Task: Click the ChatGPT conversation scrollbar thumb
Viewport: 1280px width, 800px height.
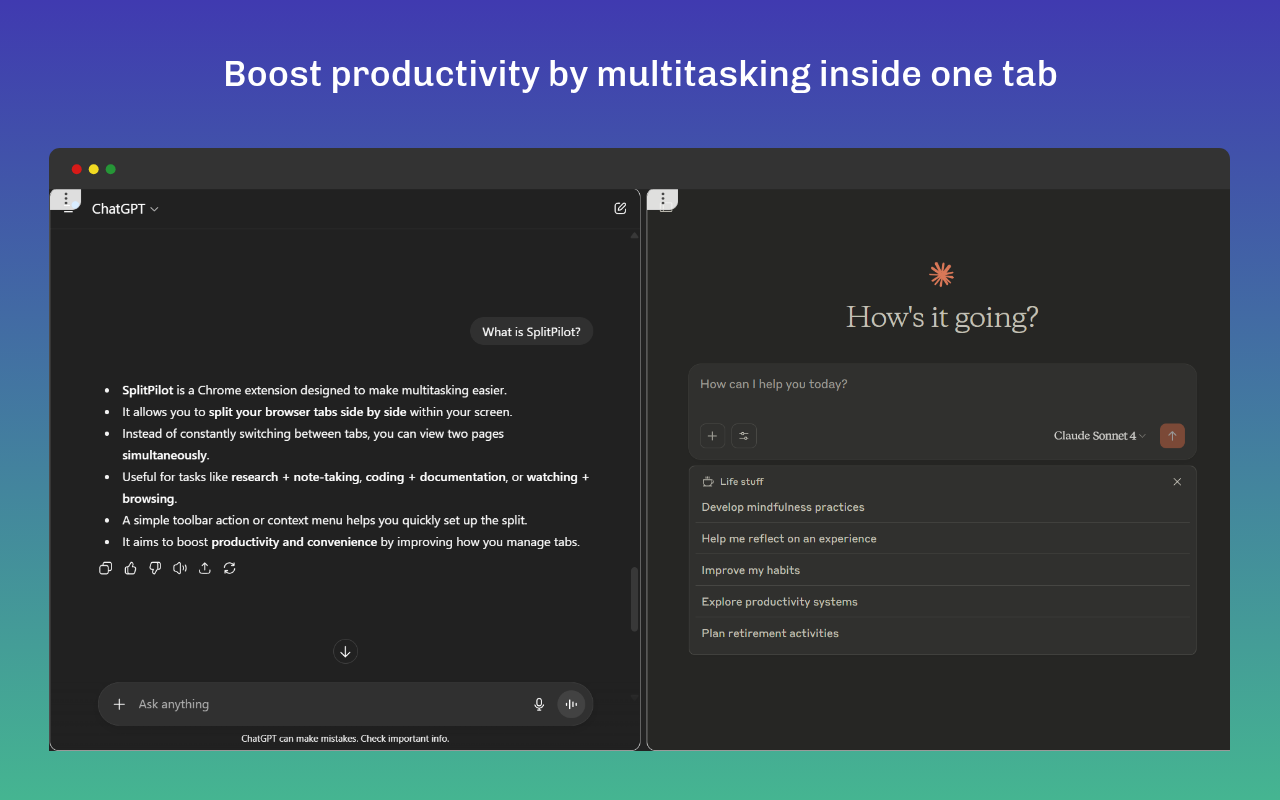Action: (634, 599)
